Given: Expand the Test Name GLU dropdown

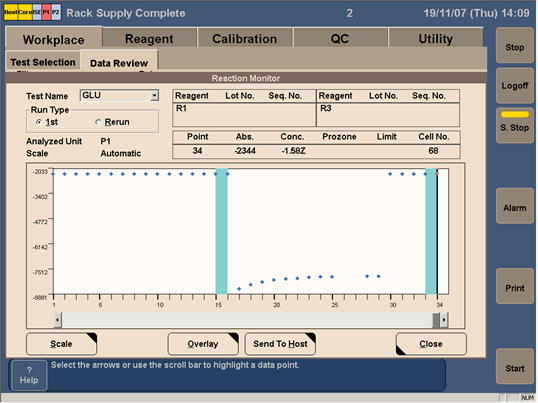Looking at the screenshot, I should [x=154, y=95].
